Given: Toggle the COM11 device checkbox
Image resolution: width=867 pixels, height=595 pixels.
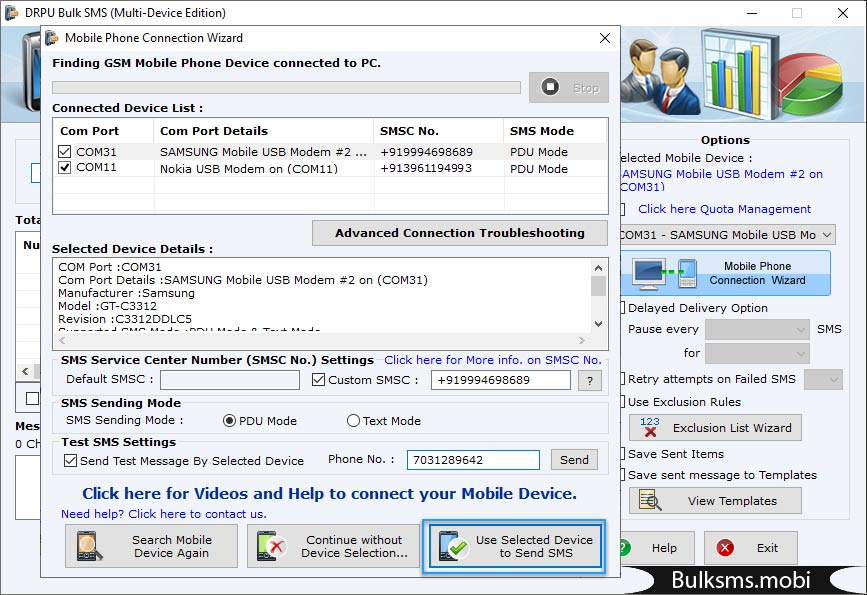Looking at the screenshot, I should click(x=65, y=168).
